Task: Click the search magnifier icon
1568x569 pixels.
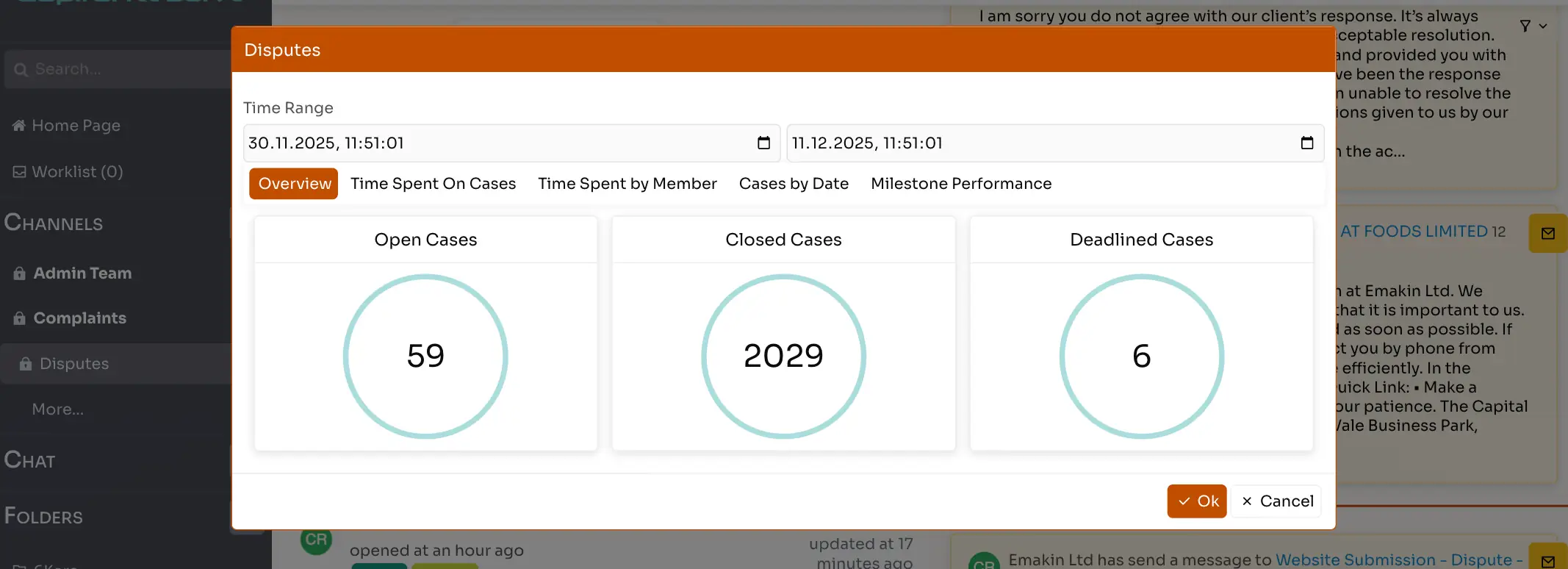Action: pos(21,70)
